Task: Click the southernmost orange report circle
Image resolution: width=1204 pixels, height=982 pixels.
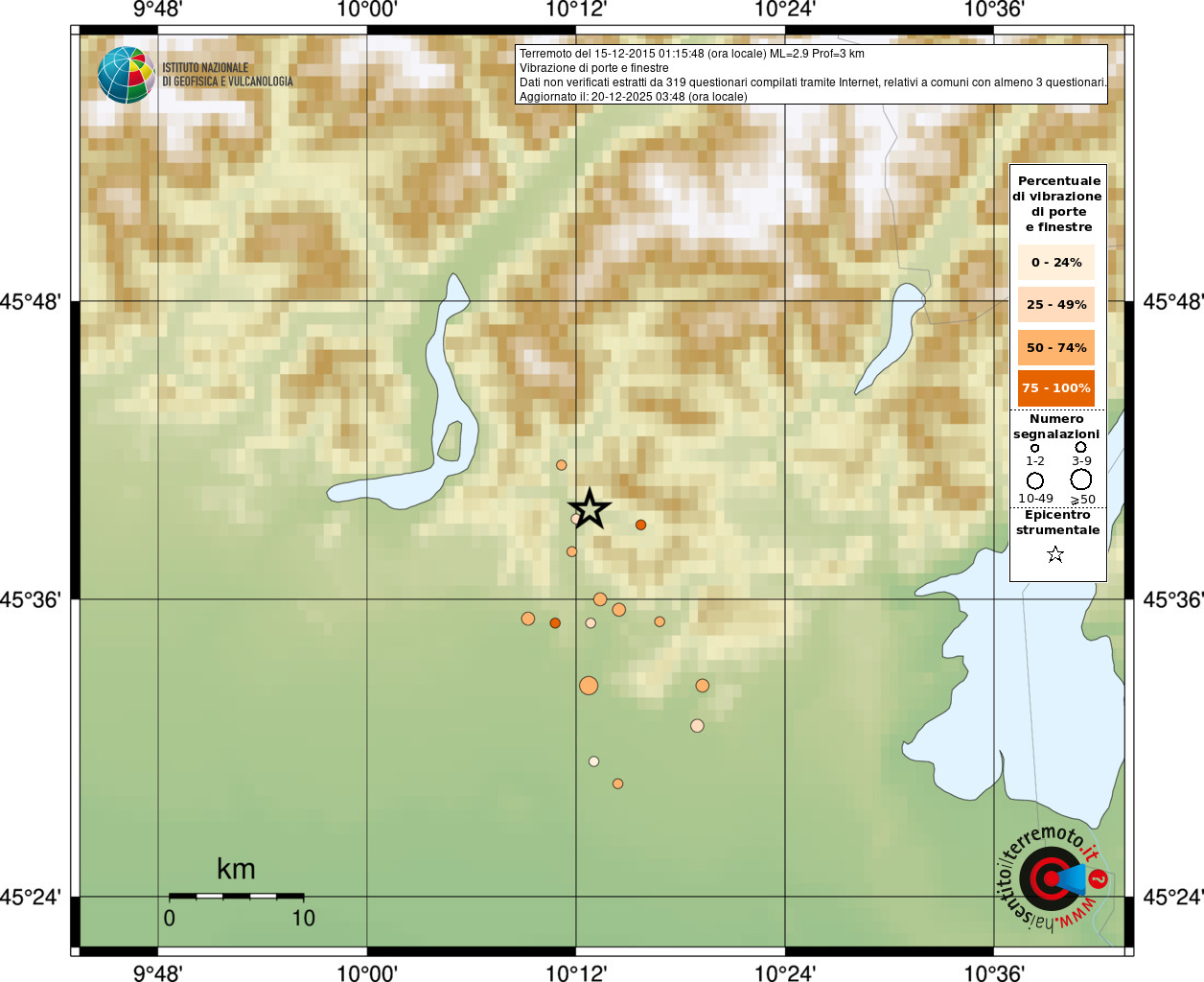Action: point(617,783)
